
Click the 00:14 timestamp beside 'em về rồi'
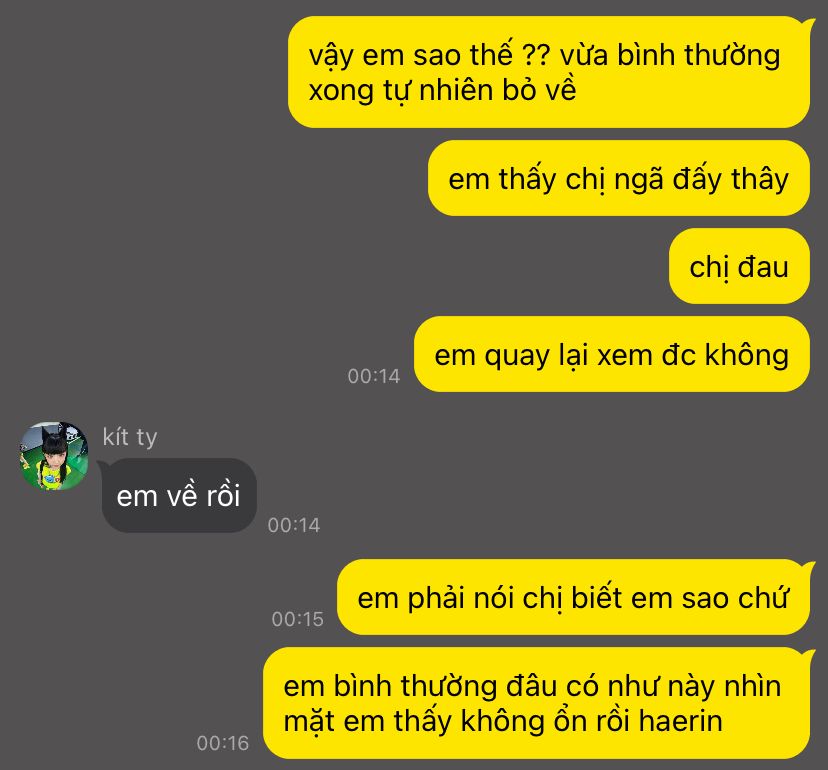click(x=294, y=525)
